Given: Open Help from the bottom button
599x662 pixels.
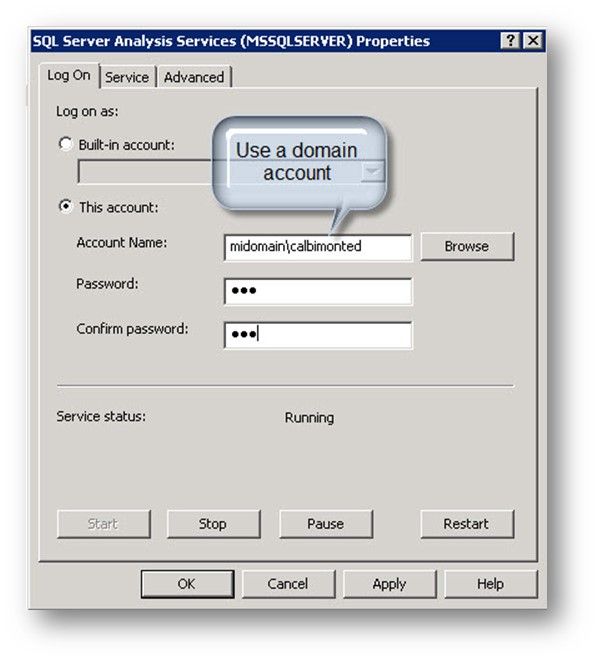Looking at the screenshot, I should click(491, 584).
